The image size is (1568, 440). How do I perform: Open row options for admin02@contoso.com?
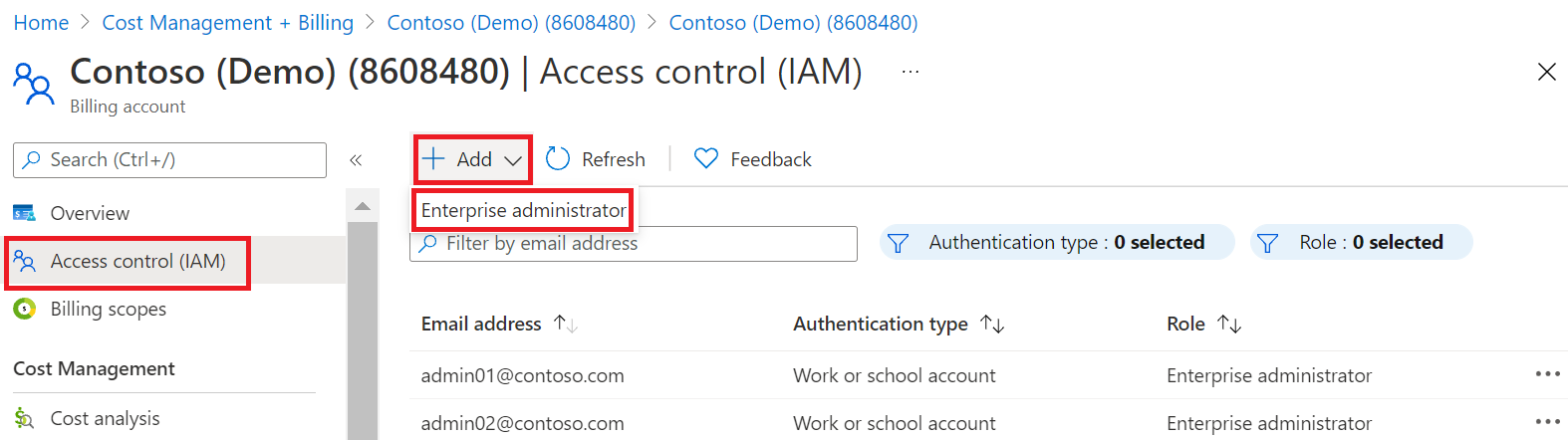pos(1547,422)
